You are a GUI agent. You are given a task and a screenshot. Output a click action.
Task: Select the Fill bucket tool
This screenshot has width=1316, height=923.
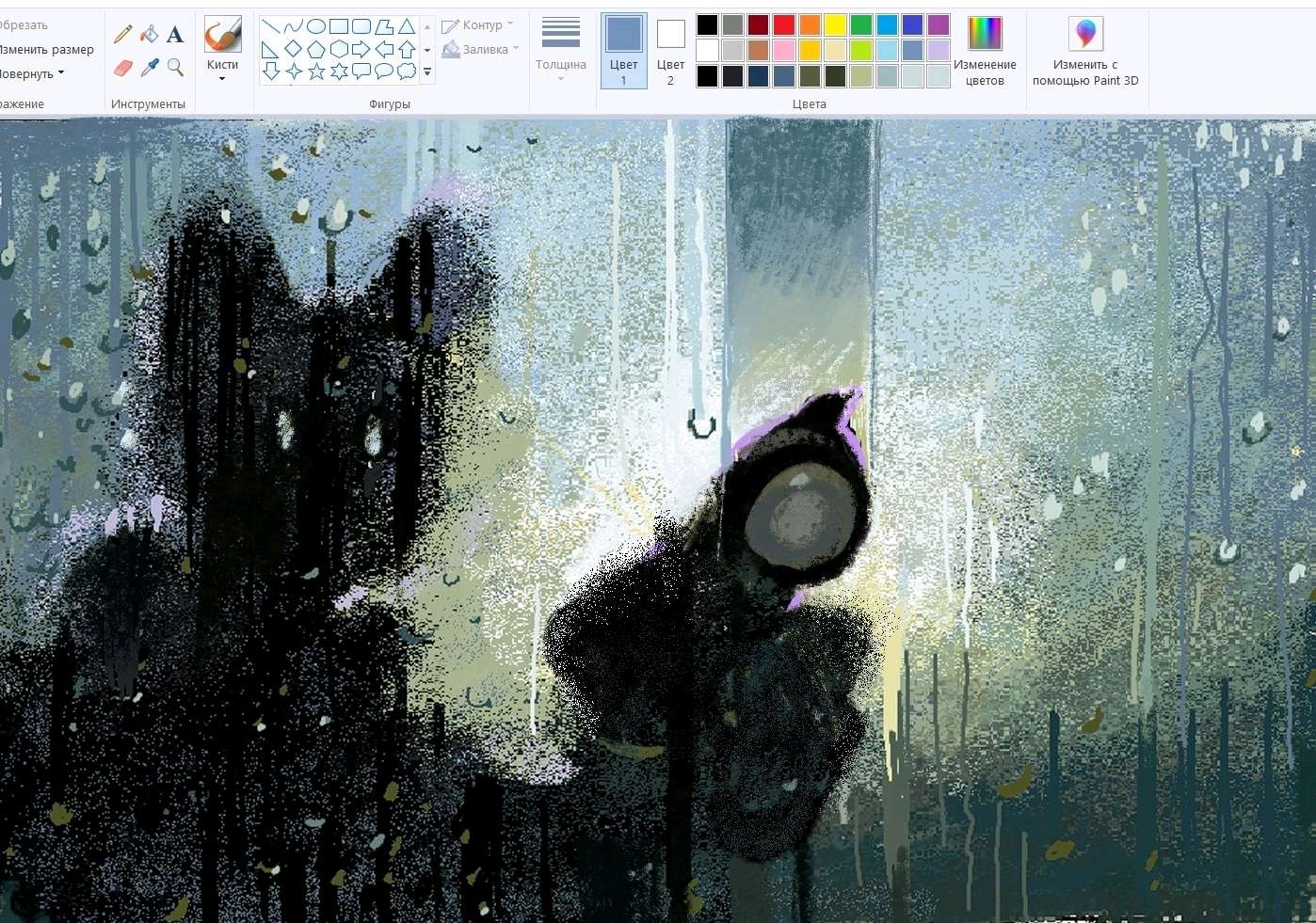click(x=149, y=35)
